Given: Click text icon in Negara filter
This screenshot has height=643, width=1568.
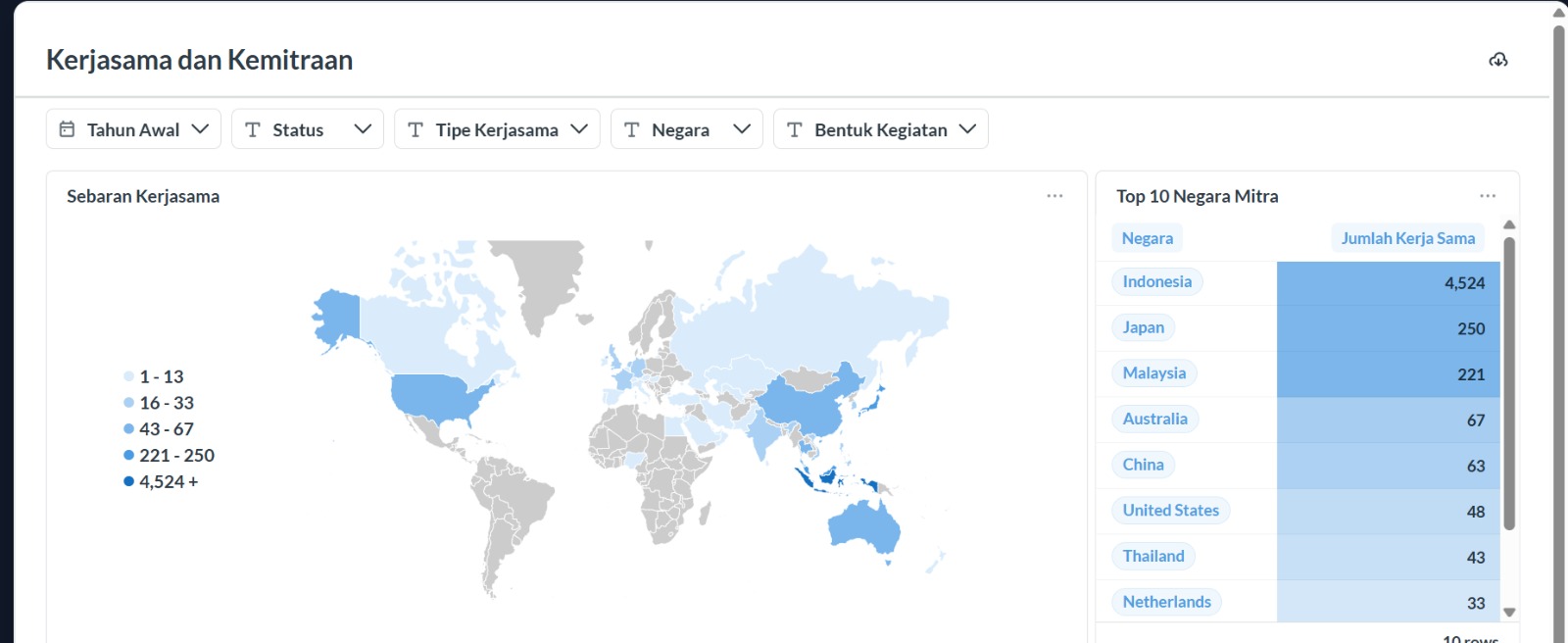Looking at the screenshot, I should [x=632, y=129].
